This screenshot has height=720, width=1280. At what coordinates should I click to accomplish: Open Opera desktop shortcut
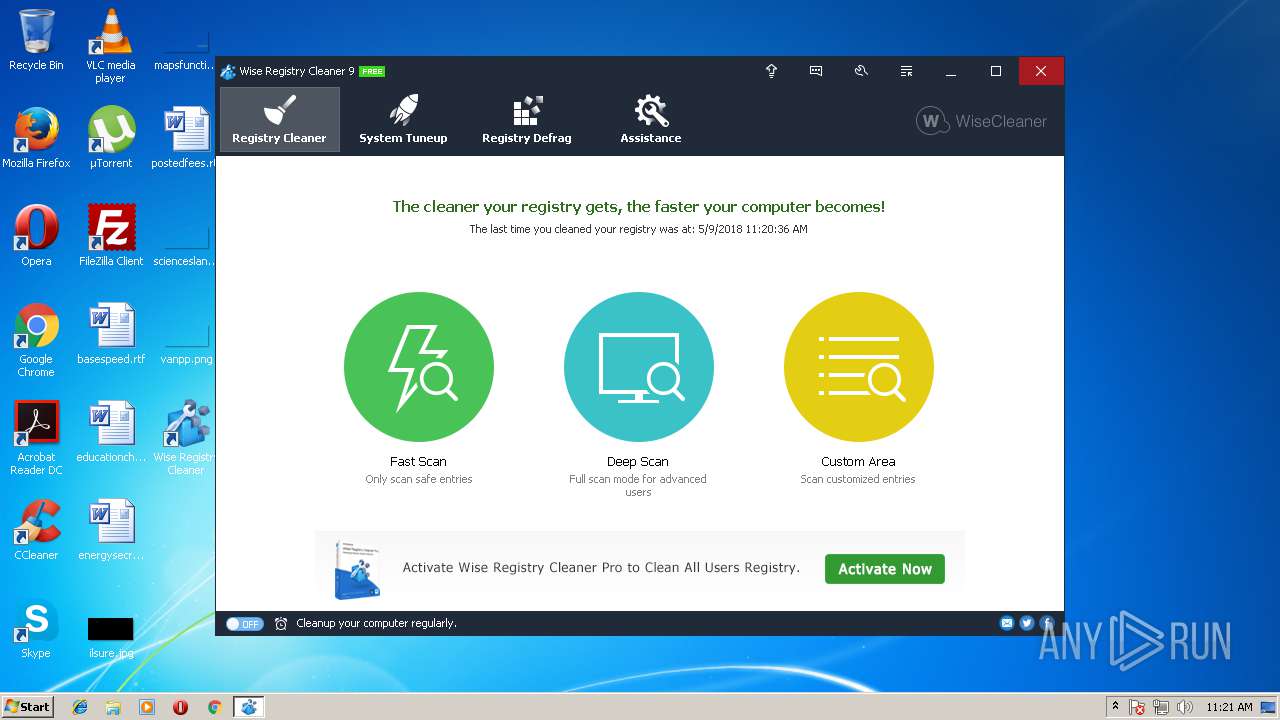[x=36, y=236]
